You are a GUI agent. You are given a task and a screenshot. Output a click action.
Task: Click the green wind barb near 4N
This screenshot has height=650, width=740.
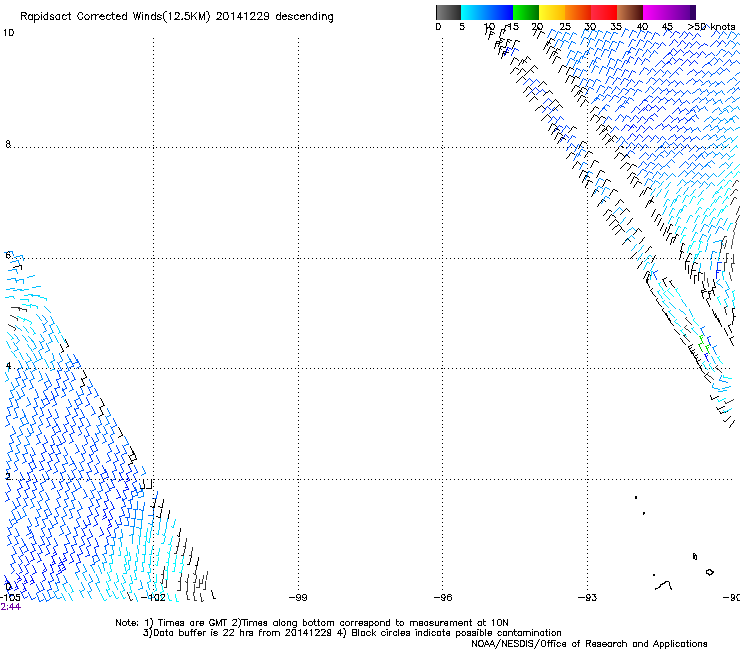[703, 345]
